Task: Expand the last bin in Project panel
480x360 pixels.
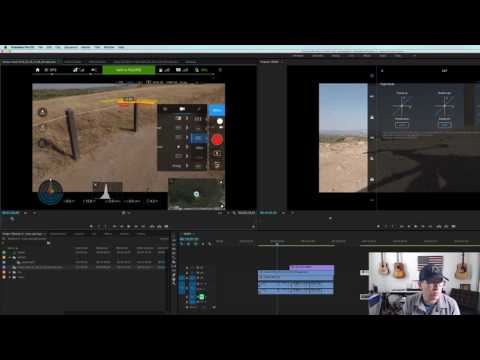Action: coord(10,277)
